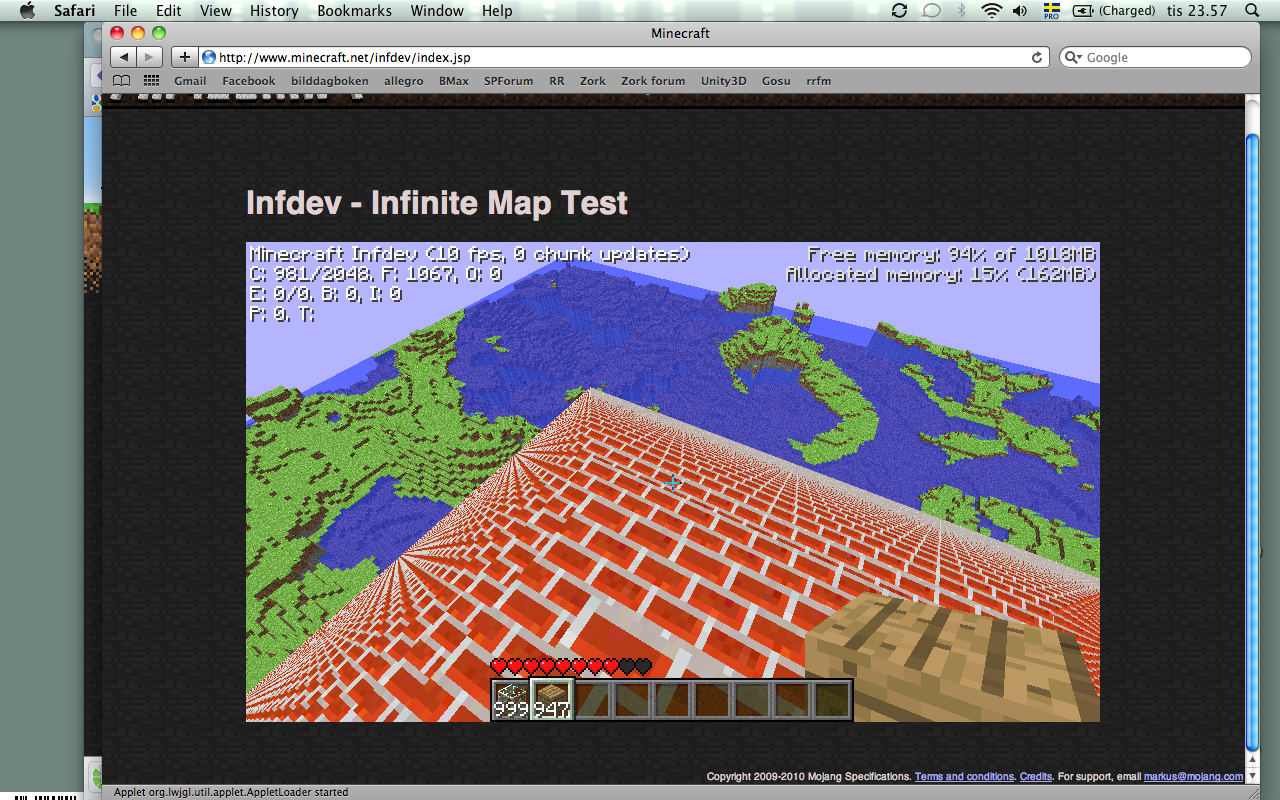Open the View menu
This screenshot has width=1280, height=800.
click(x=215, y=11)
